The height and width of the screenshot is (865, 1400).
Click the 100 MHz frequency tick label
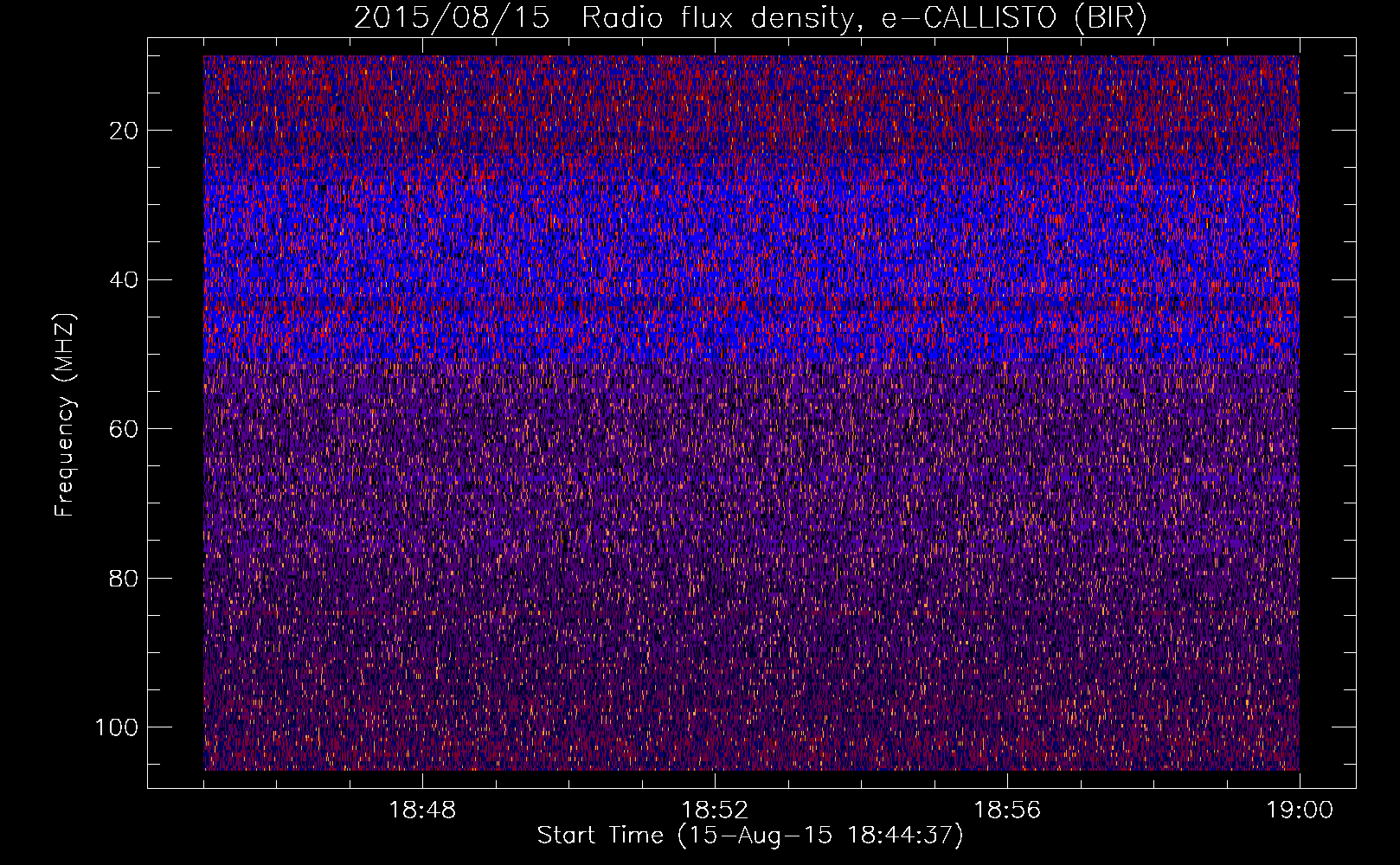click(x=117, y=727)
